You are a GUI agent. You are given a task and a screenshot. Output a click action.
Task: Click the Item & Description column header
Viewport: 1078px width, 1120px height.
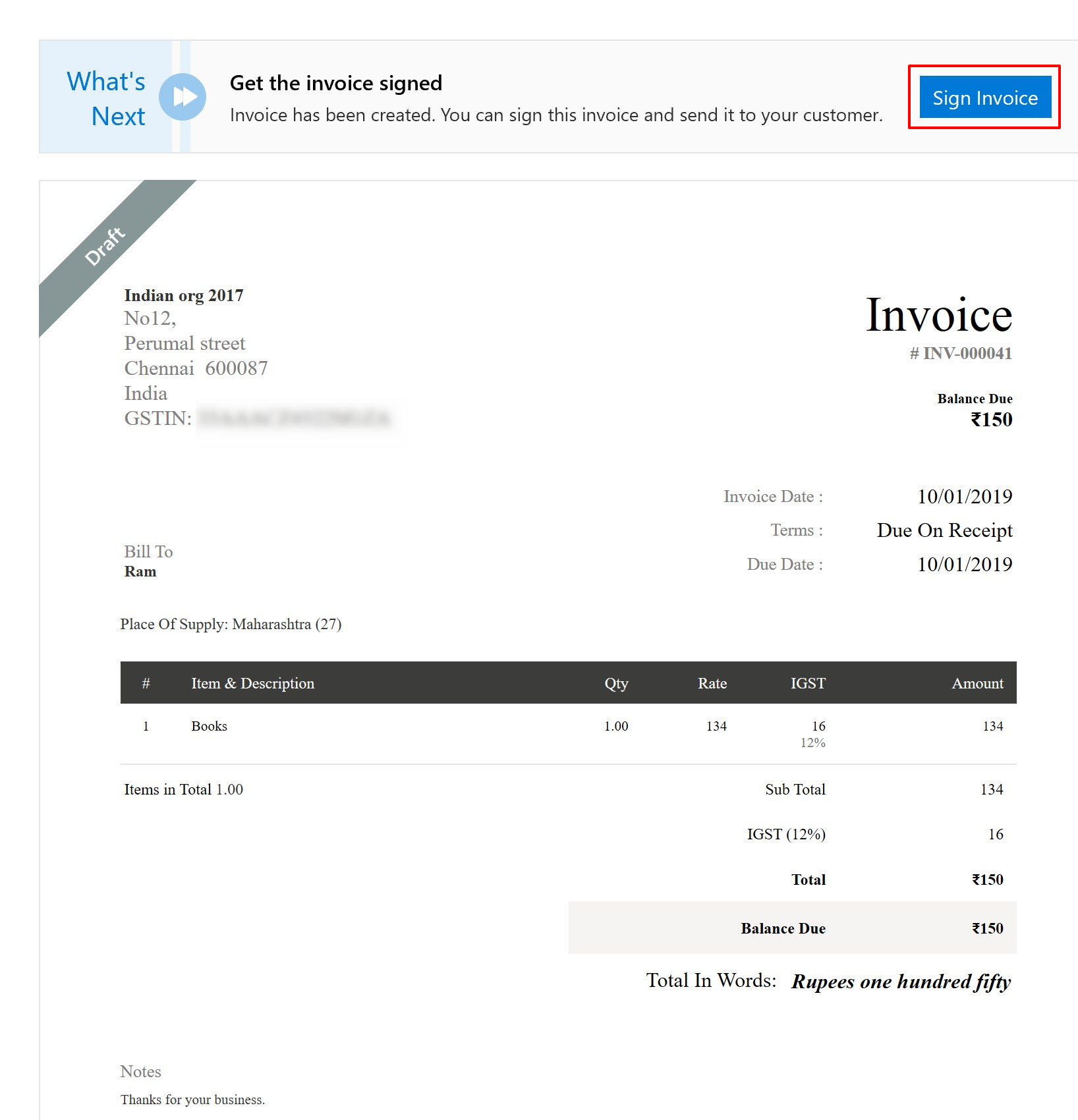pos(252,683)
